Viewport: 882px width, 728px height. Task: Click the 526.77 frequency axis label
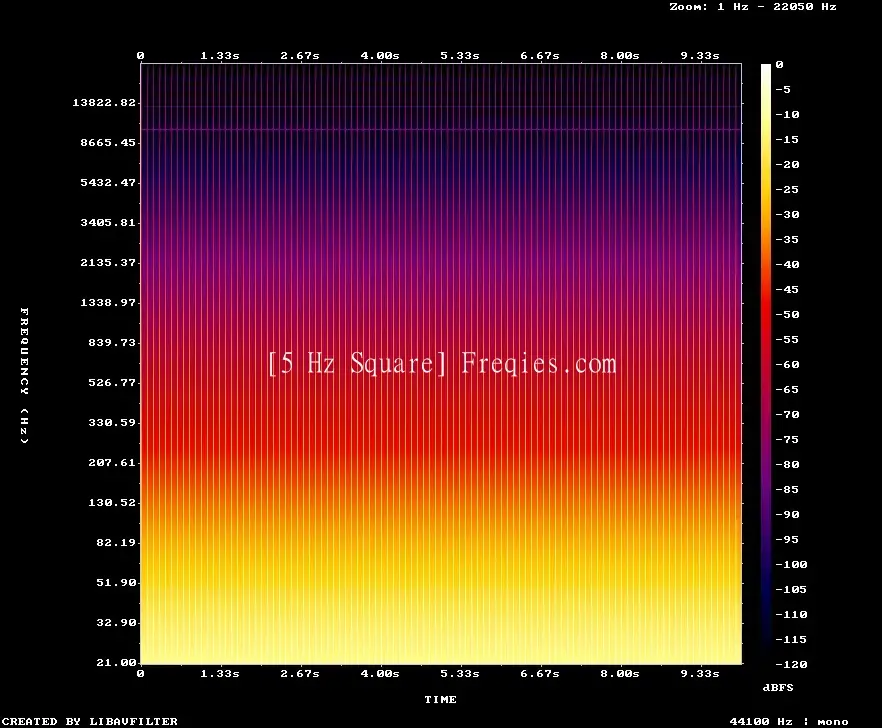point(112,382)
